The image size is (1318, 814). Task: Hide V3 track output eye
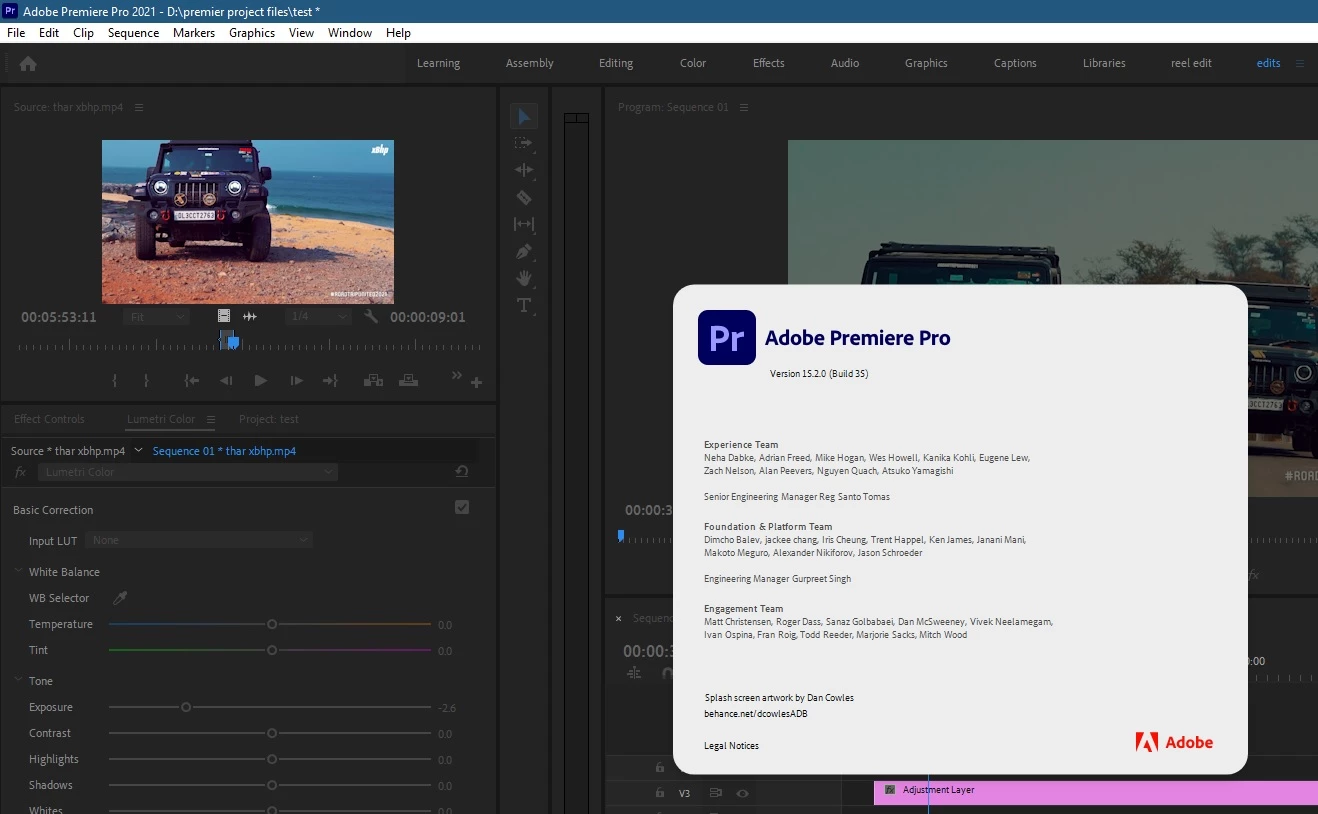pyautogui.click(x=743, y=793)
